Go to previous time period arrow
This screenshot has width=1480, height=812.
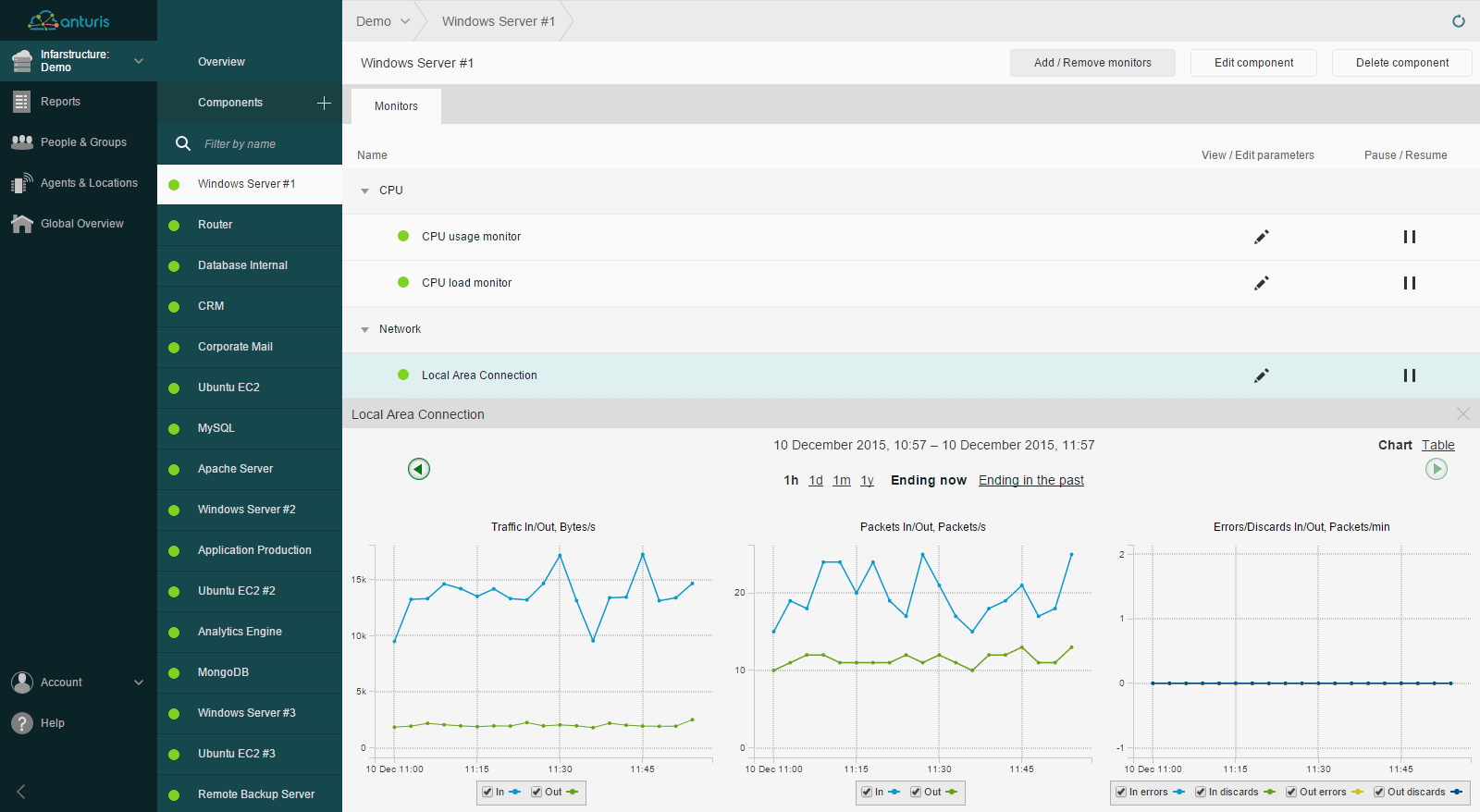click(419, 469)
